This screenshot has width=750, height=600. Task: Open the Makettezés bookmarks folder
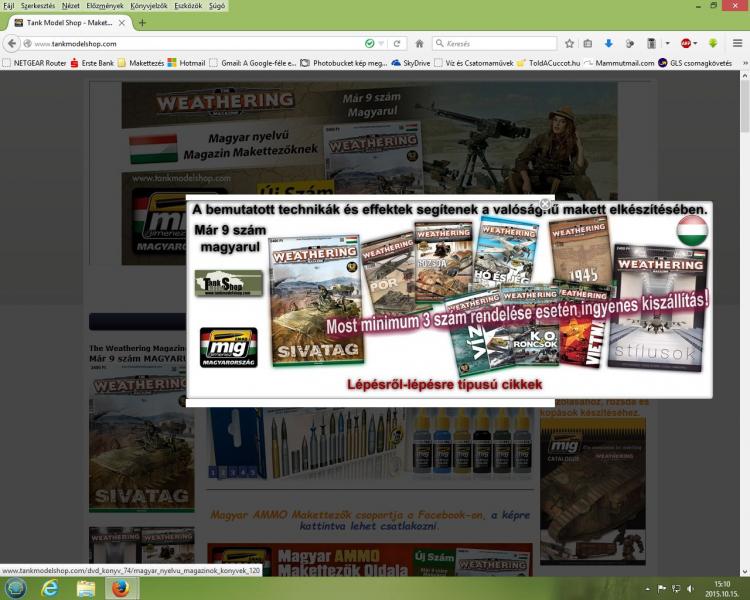pos(141,63)
